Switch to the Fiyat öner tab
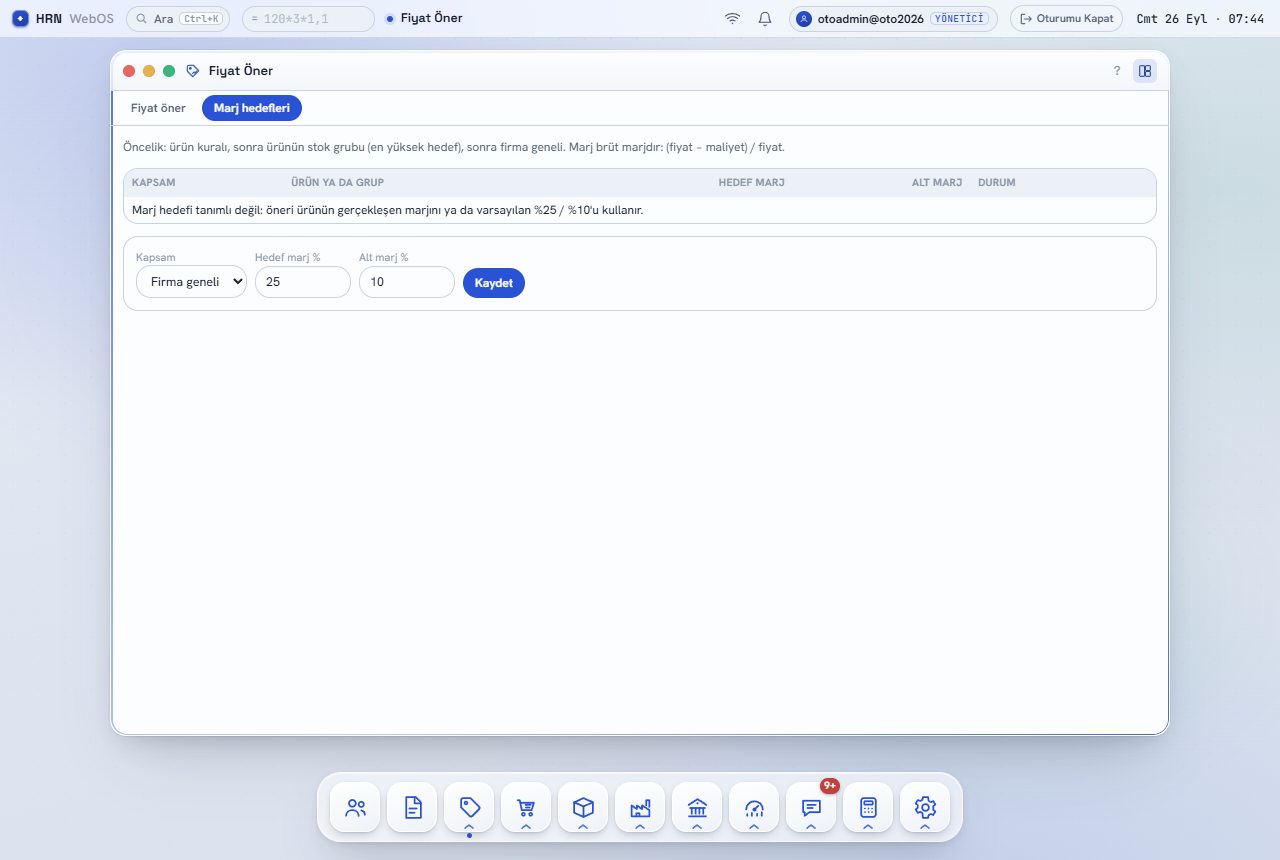 158,108
